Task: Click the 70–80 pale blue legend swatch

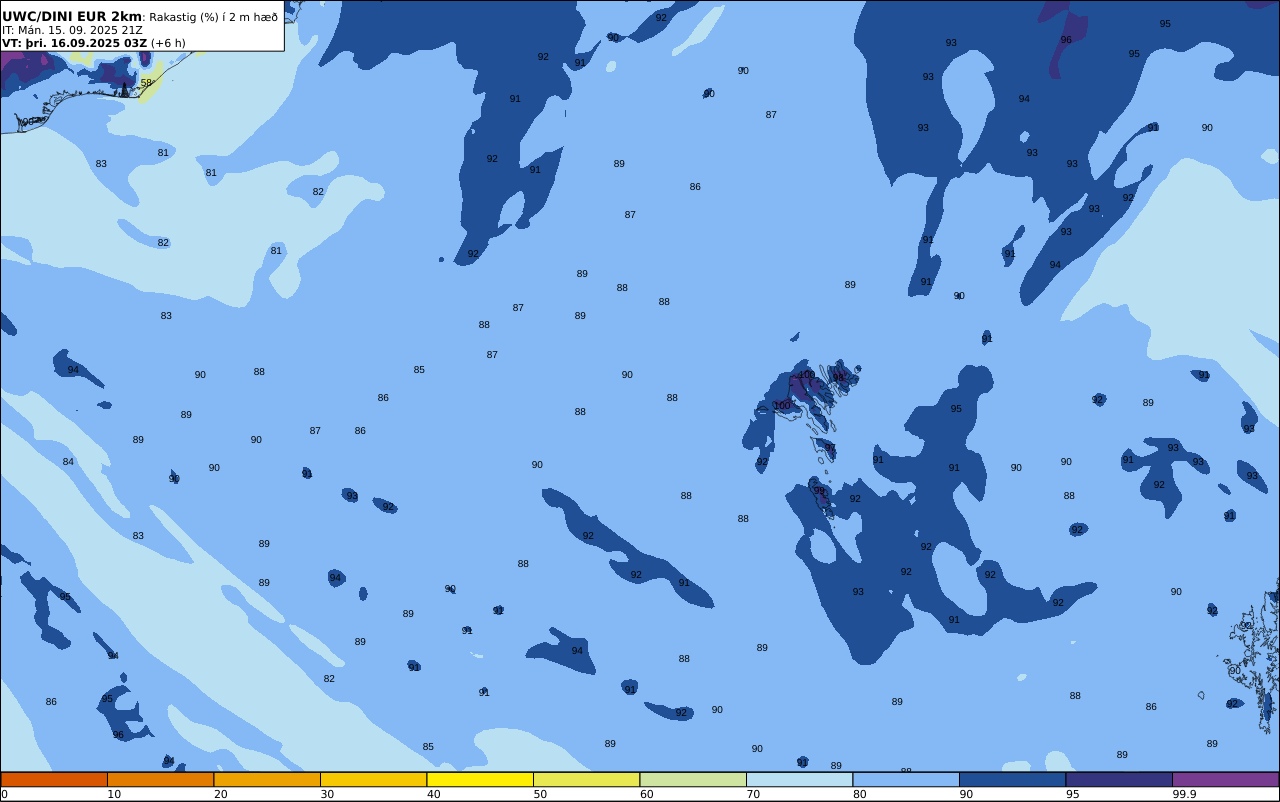Action: 799,779
